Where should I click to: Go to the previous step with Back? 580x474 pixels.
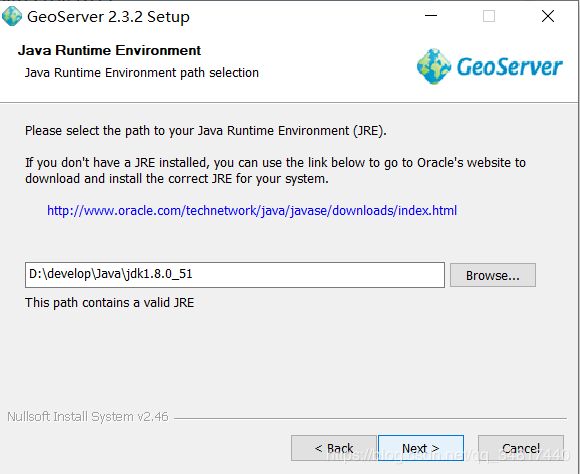point(334,448)
